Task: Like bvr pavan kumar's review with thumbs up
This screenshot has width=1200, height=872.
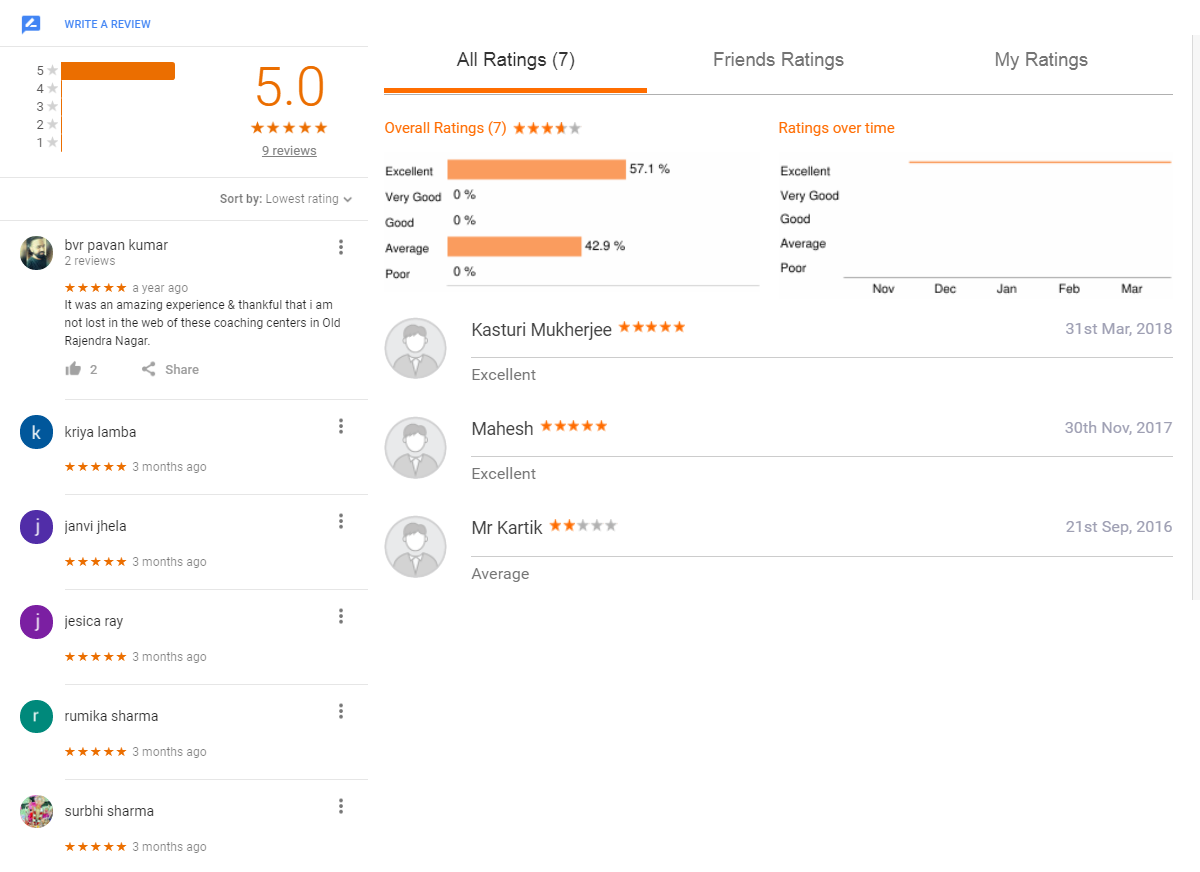Action: click(73, 369)
